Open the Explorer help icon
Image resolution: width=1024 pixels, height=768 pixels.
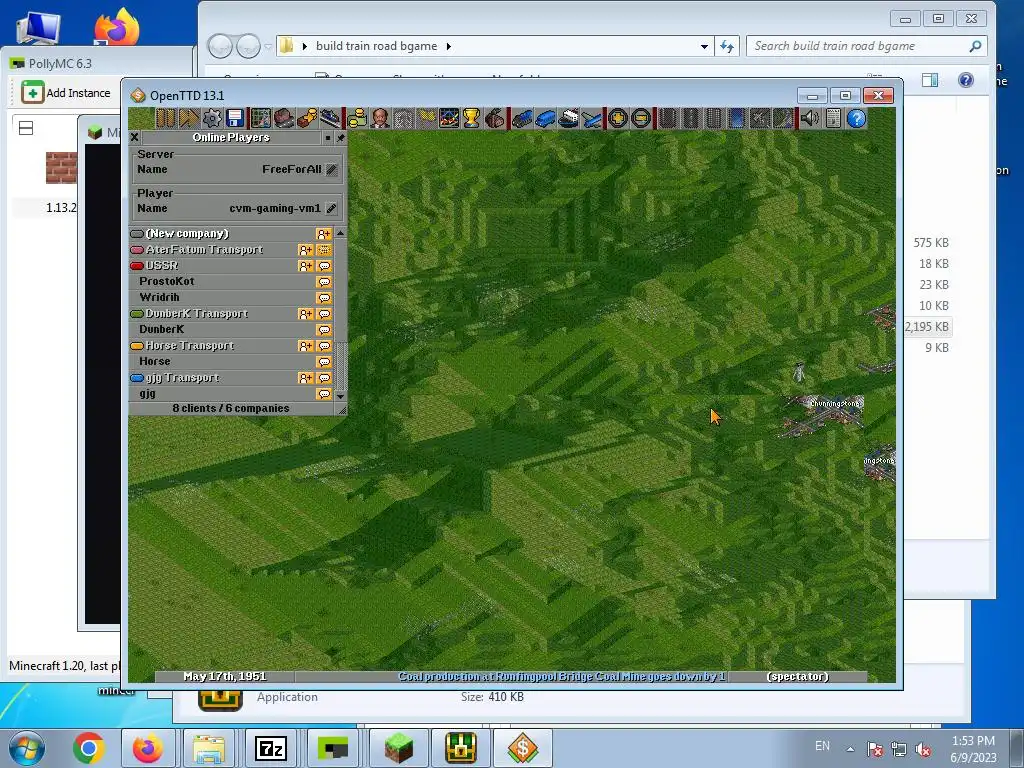(966, 80)
